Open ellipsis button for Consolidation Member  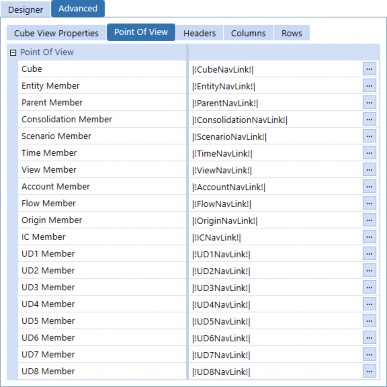[x=369, y=119]
